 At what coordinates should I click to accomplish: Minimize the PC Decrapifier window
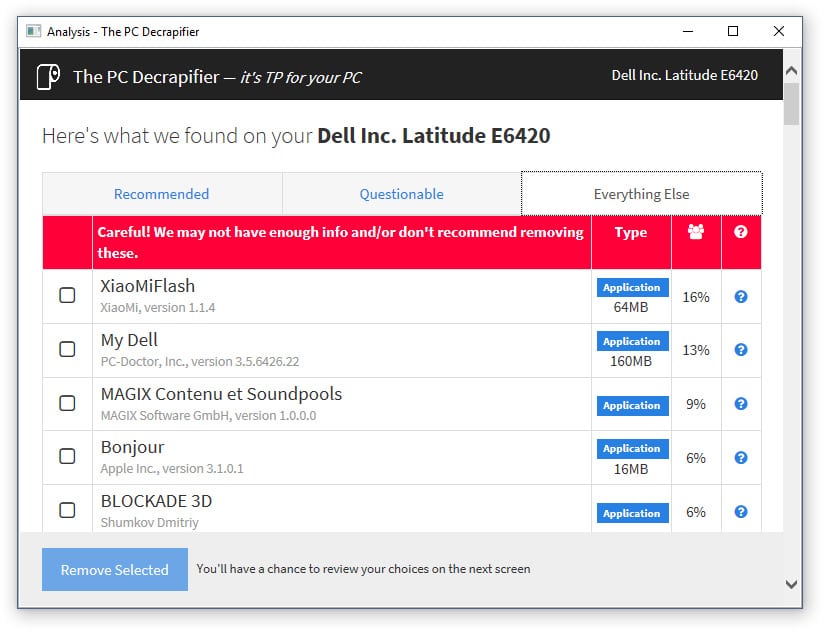click(688, 31)
